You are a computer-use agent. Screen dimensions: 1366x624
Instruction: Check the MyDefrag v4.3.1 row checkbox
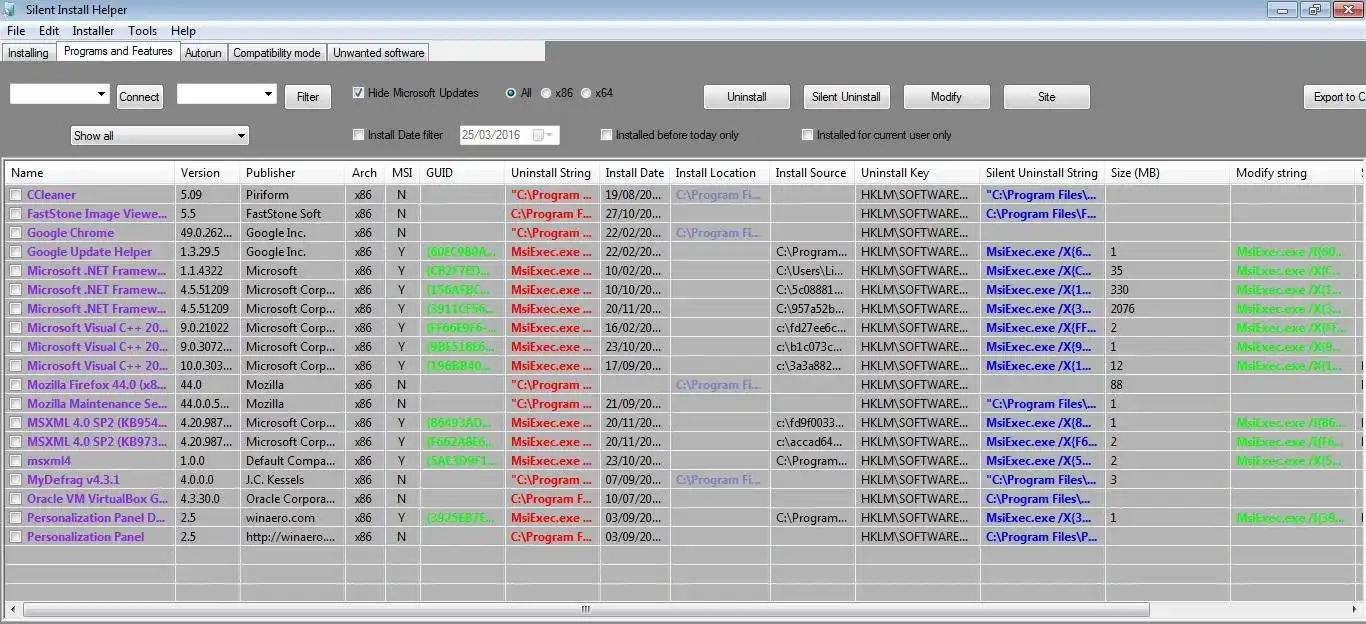coord(15,480)
